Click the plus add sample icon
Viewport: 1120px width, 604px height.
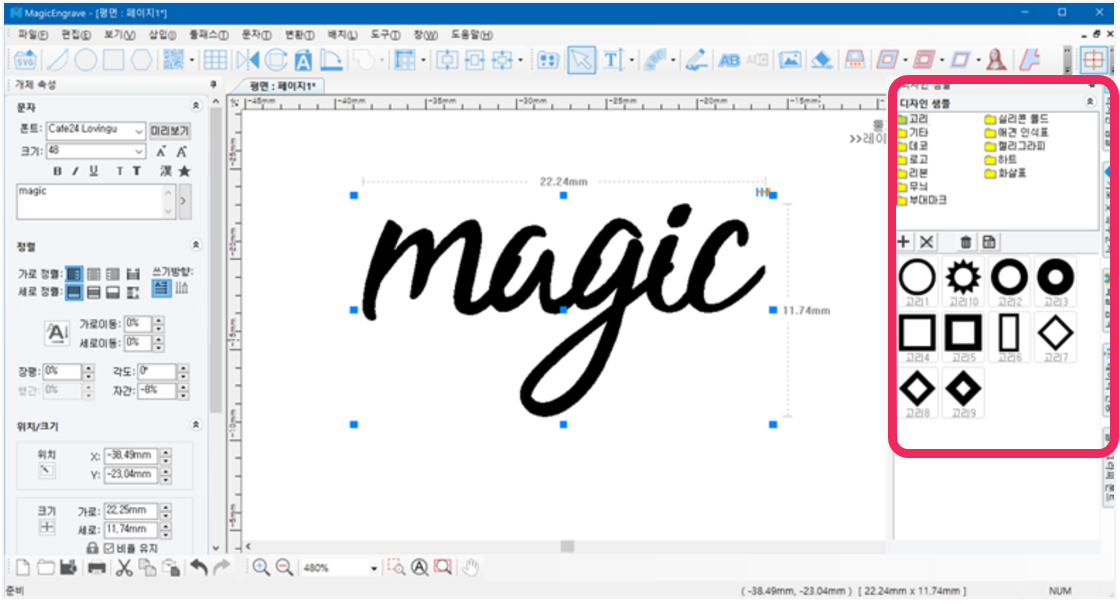[x=904, y=242]
